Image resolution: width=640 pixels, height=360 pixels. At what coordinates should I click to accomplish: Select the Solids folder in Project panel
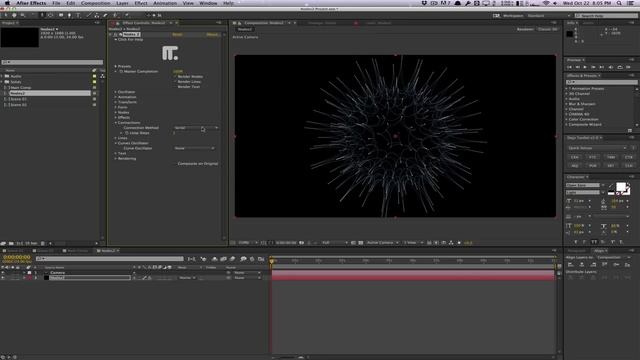click(x=16, y=82)
